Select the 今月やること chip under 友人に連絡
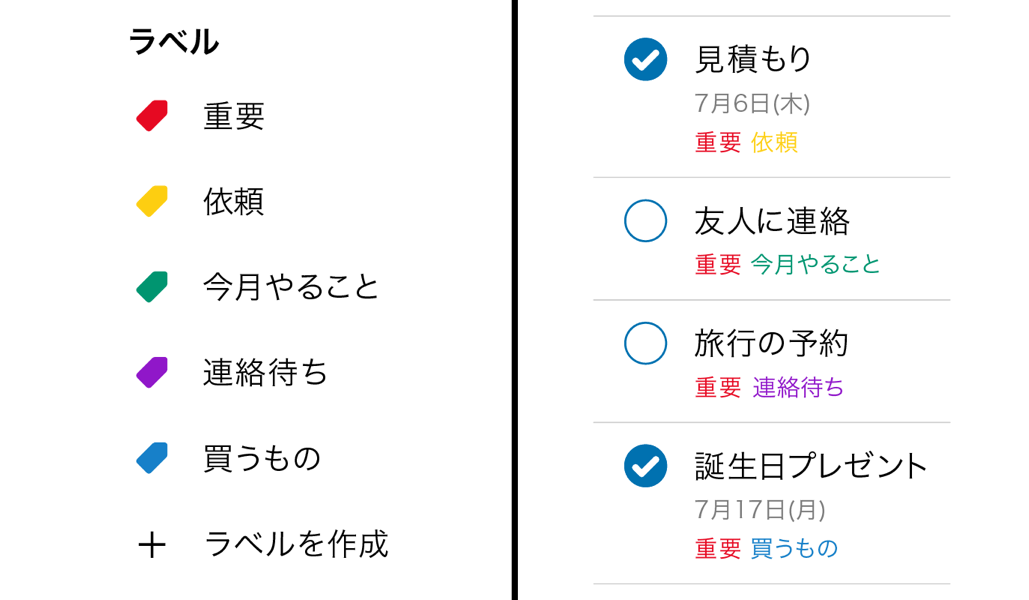Screen dimensions: 1029x600 [x=816, y=265]
